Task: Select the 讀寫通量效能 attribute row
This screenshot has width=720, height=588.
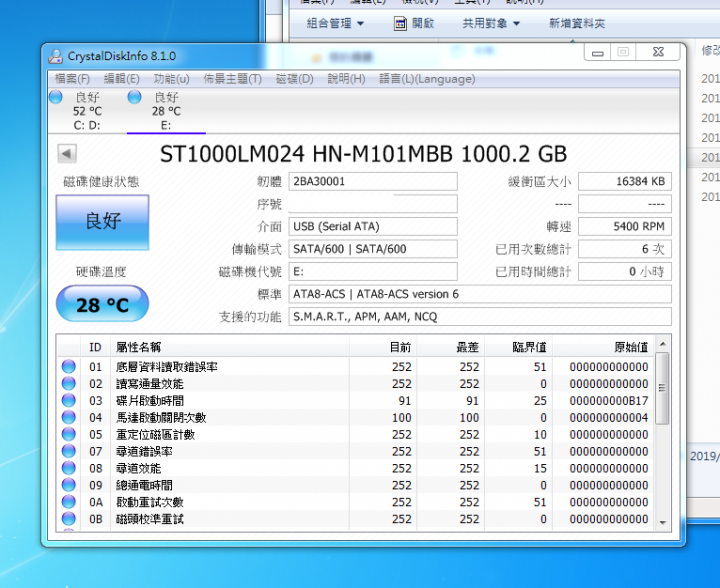Action: click(355, 383)
